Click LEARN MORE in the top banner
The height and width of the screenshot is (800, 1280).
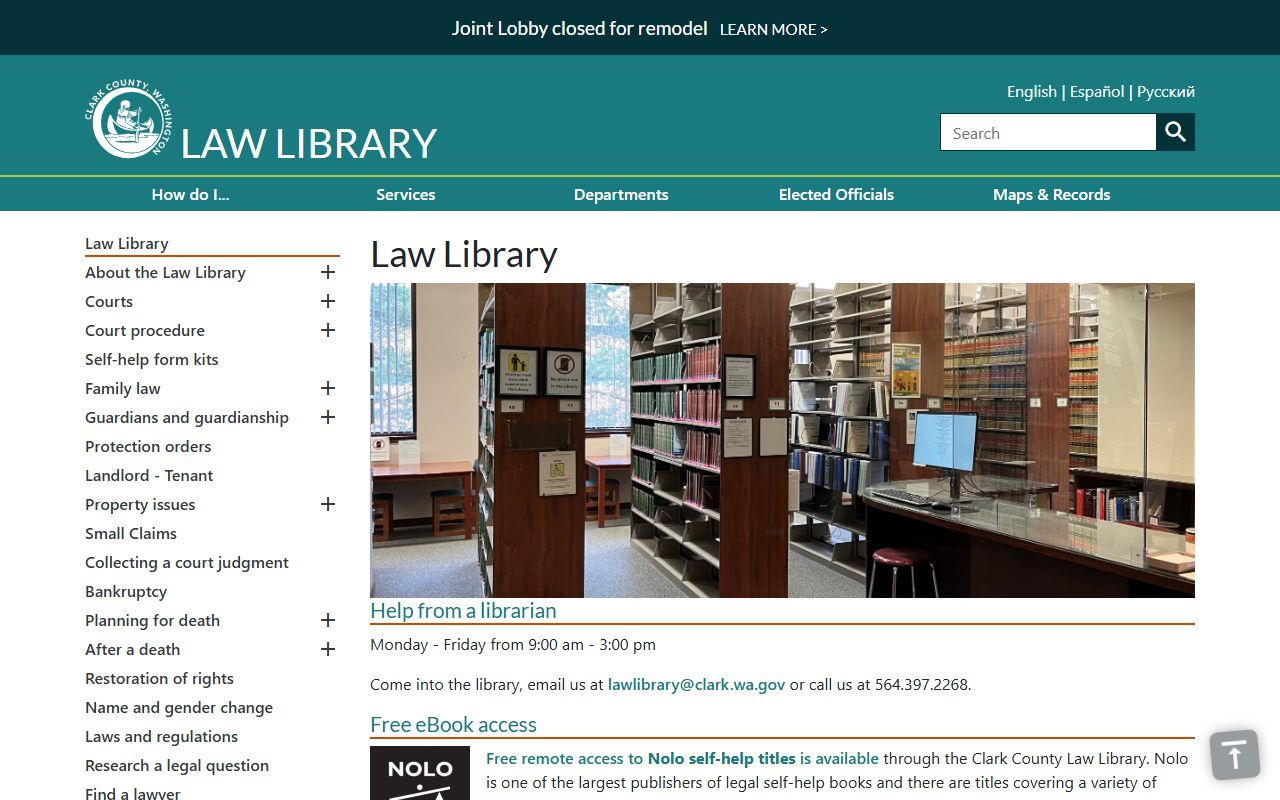[x=773, y=29]
